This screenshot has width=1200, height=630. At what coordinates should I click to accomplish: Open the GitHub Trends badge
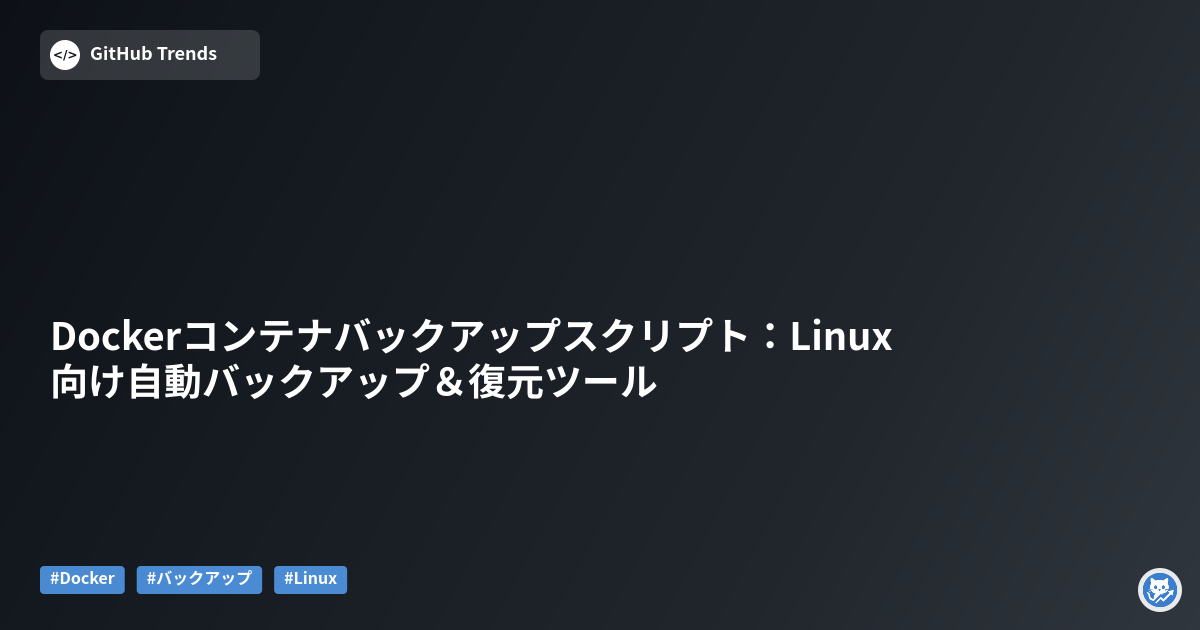pos(150,55)
